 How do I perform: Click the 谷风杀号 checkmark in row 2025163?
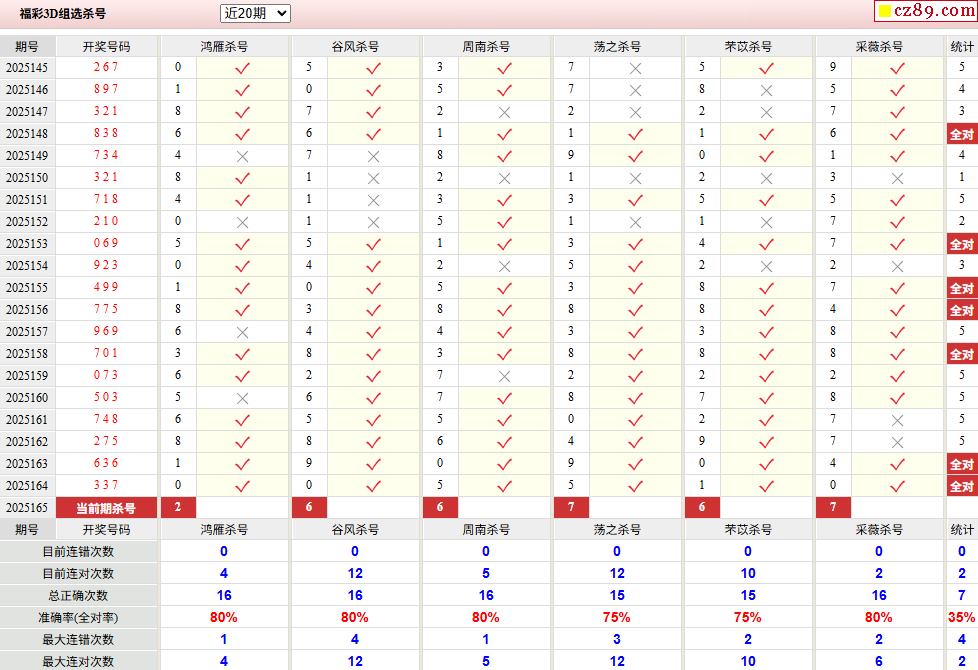pos(373,464)
